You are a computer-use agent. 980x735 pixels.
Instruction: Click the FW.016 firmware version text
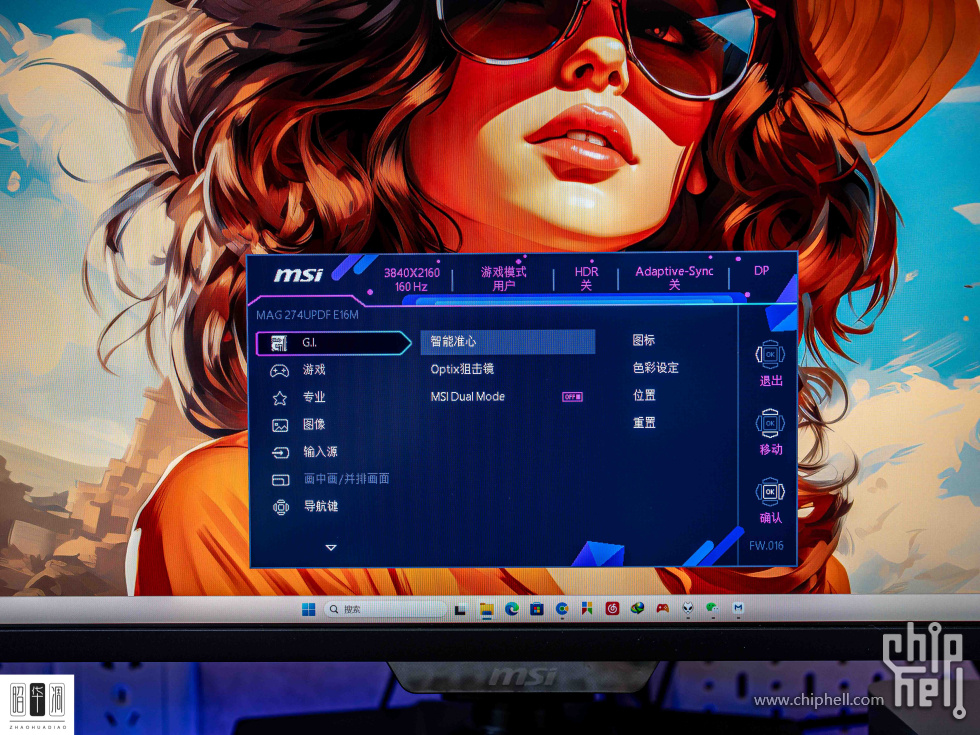766,546
